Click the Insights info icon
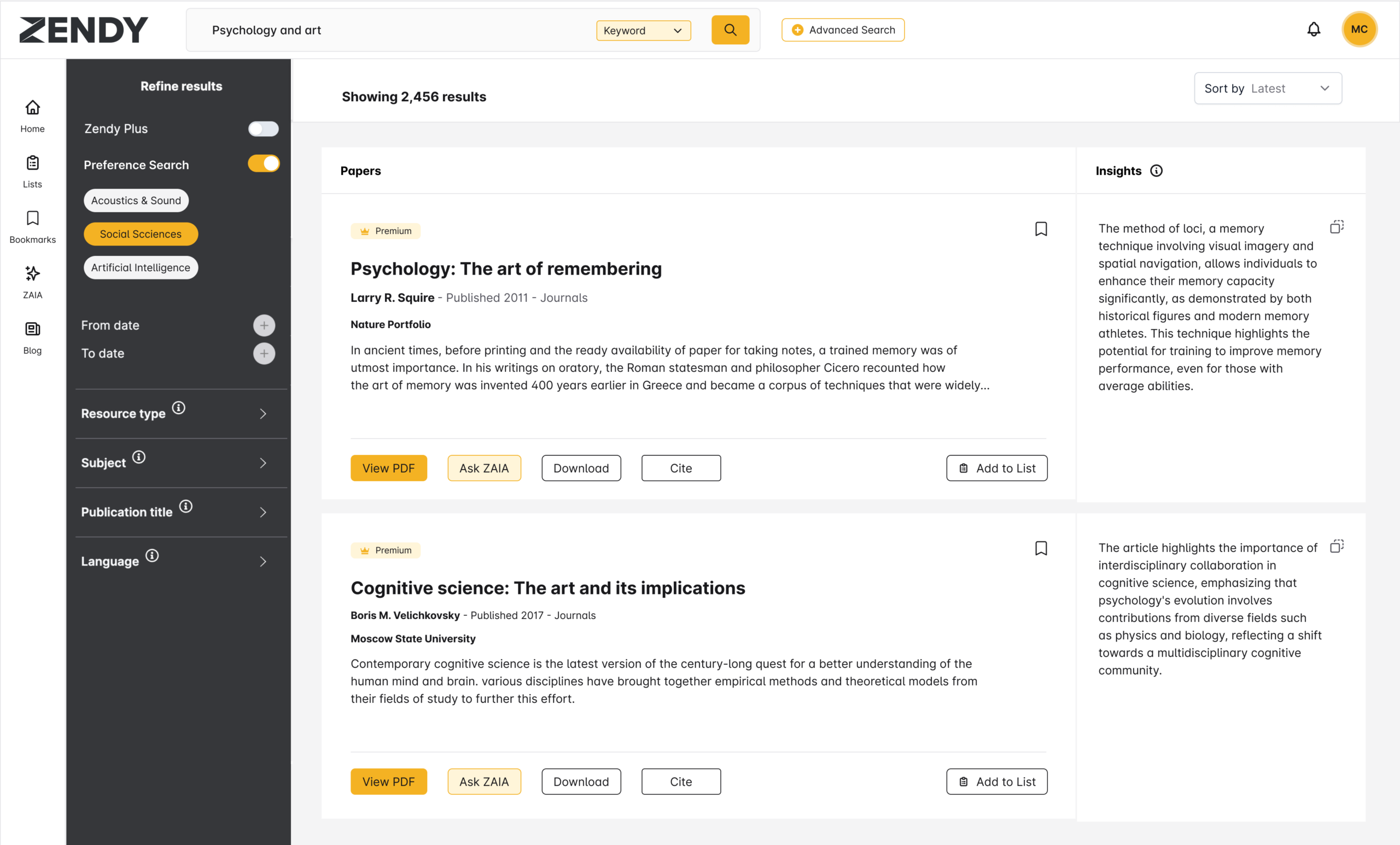Screen dimensions: 1400x845 [x=1156, y=170]
